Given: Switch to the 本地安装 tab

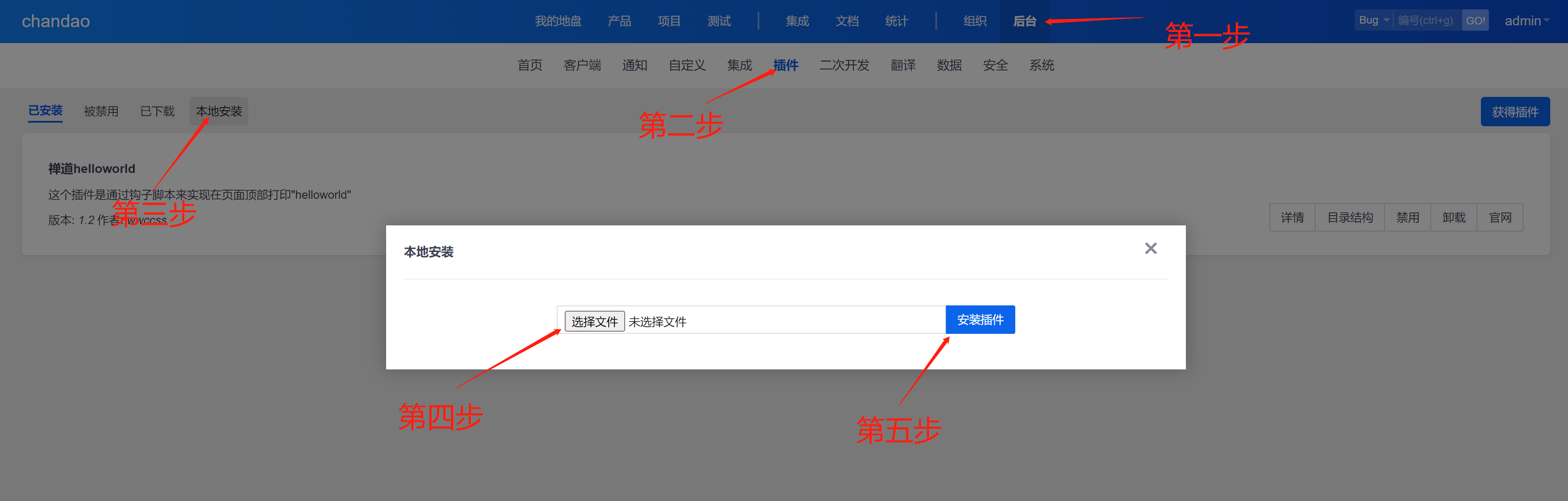Looking at the screenshot, I should pos(219,112).
